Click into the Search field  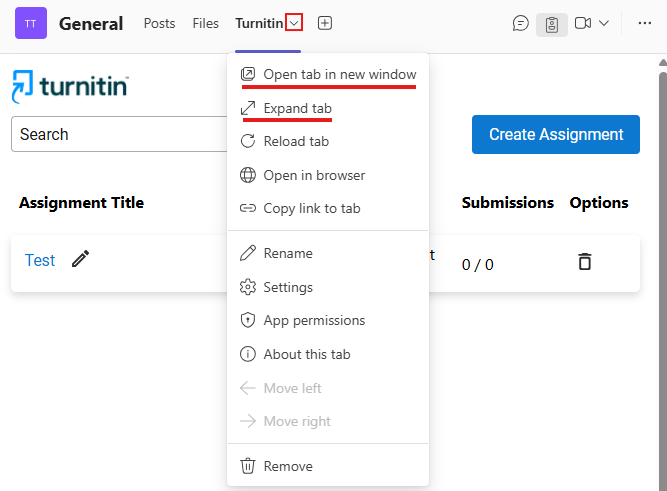click(x=119, y=134)
